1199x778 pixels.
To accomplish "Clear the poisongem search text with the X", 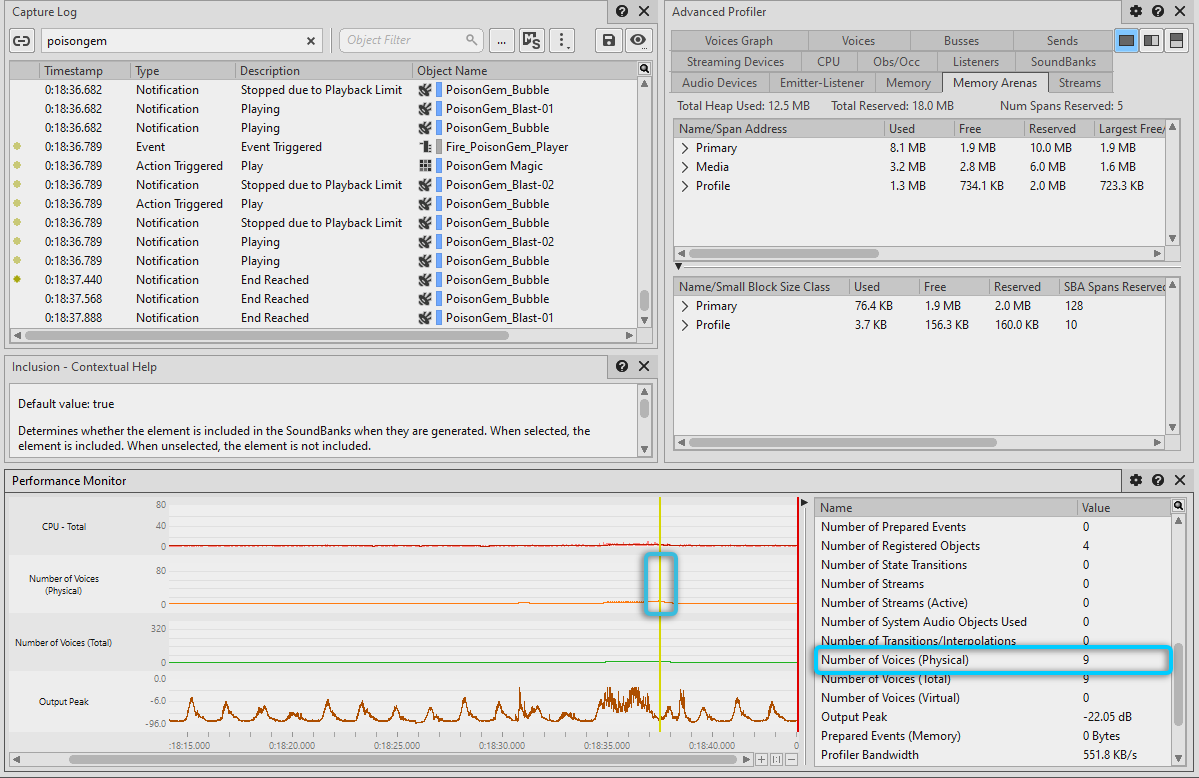I will pyautogui.click(x=311, y=41).
